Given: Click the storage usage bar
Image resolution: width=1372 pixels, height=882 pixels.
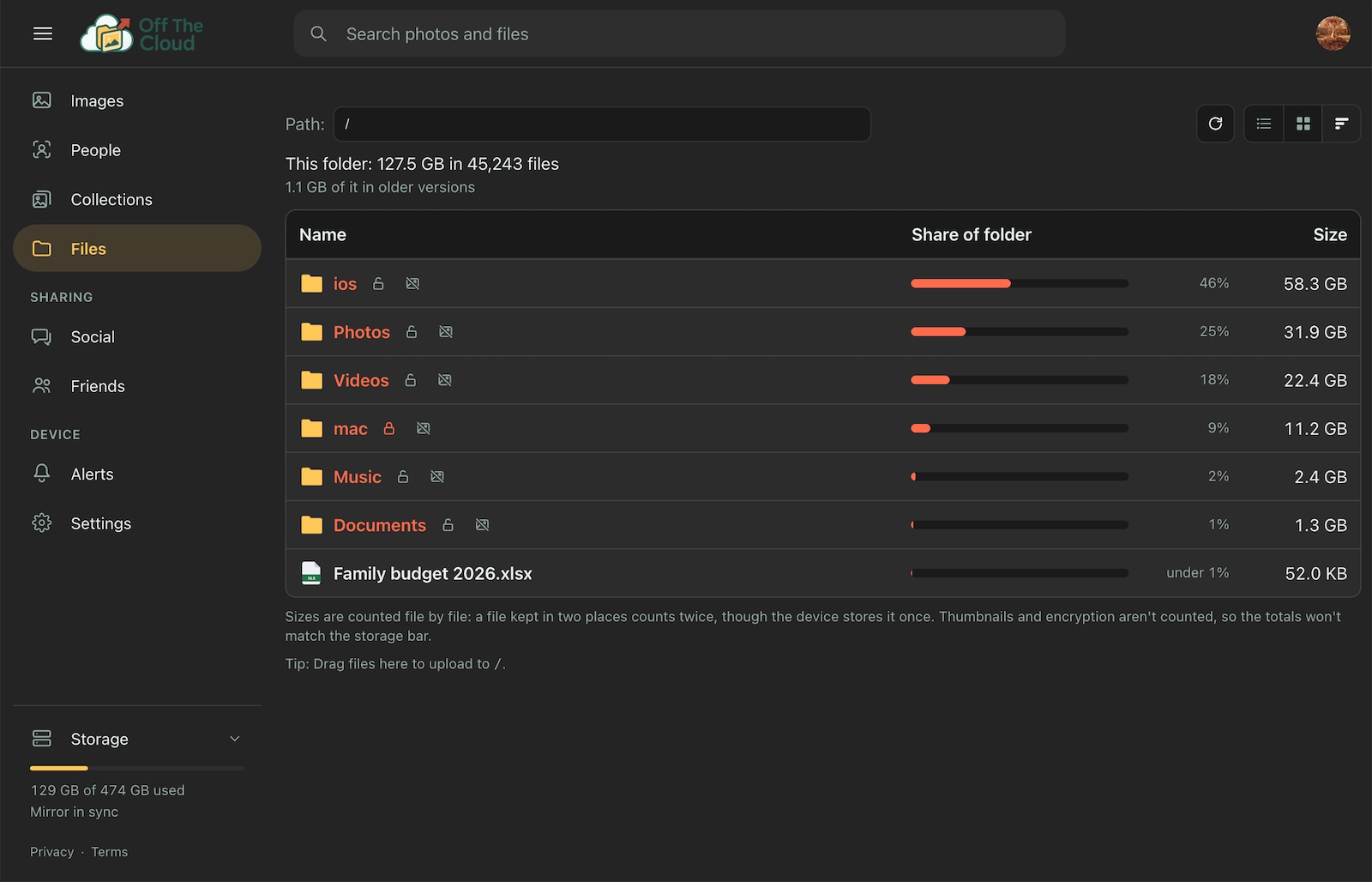Looking at the screenshot, I should click(x=137, y=768).
